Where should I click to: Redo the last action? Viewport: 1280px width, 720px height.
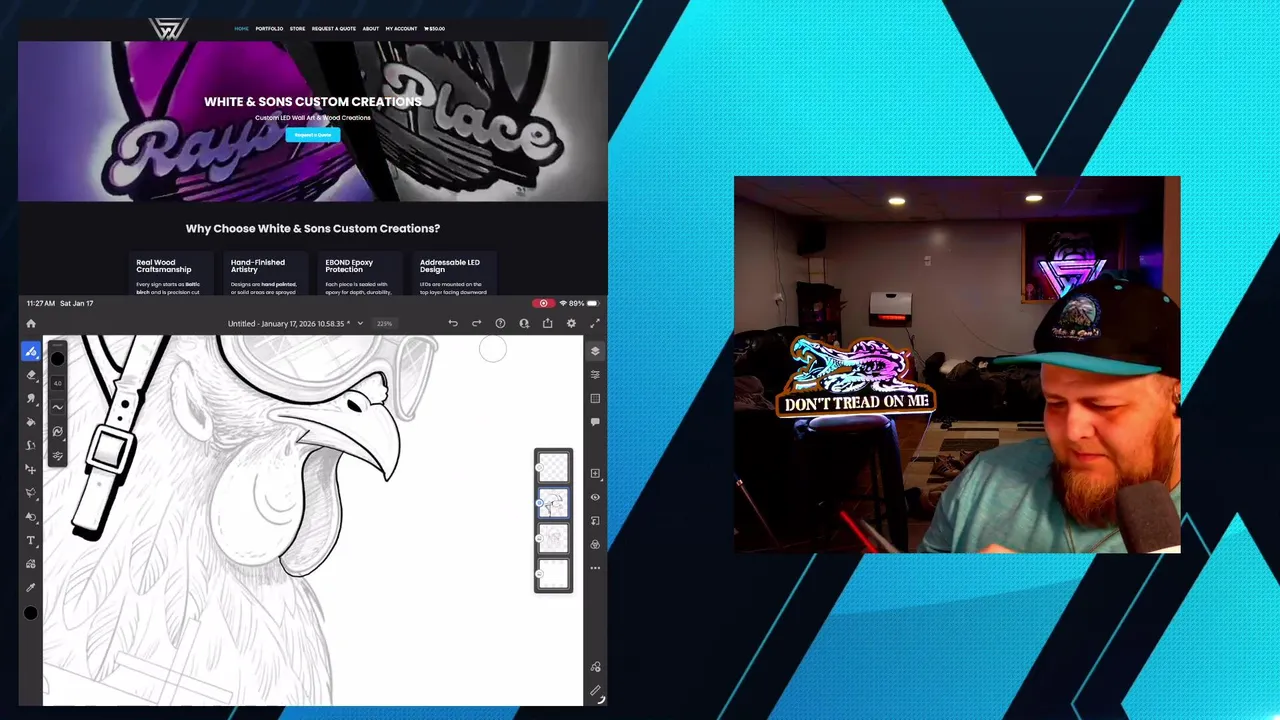476,323
